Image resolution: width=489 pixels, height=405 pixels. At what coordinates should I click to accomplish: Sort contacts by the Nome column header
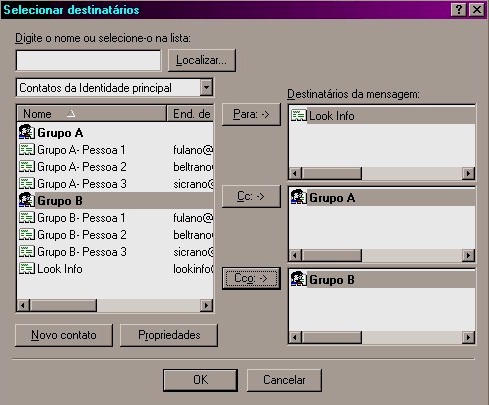pyautogui.click(x=91, y=114)
